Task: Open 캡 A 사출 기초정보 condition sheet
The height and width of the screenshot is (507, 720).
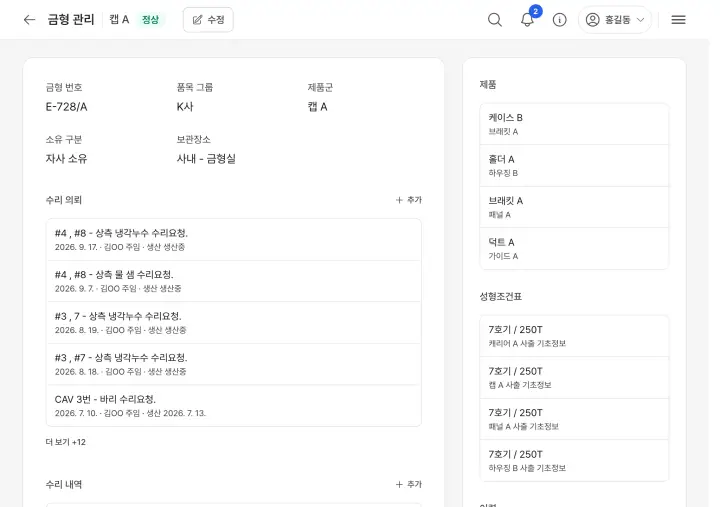Action: tap(574, 377)
